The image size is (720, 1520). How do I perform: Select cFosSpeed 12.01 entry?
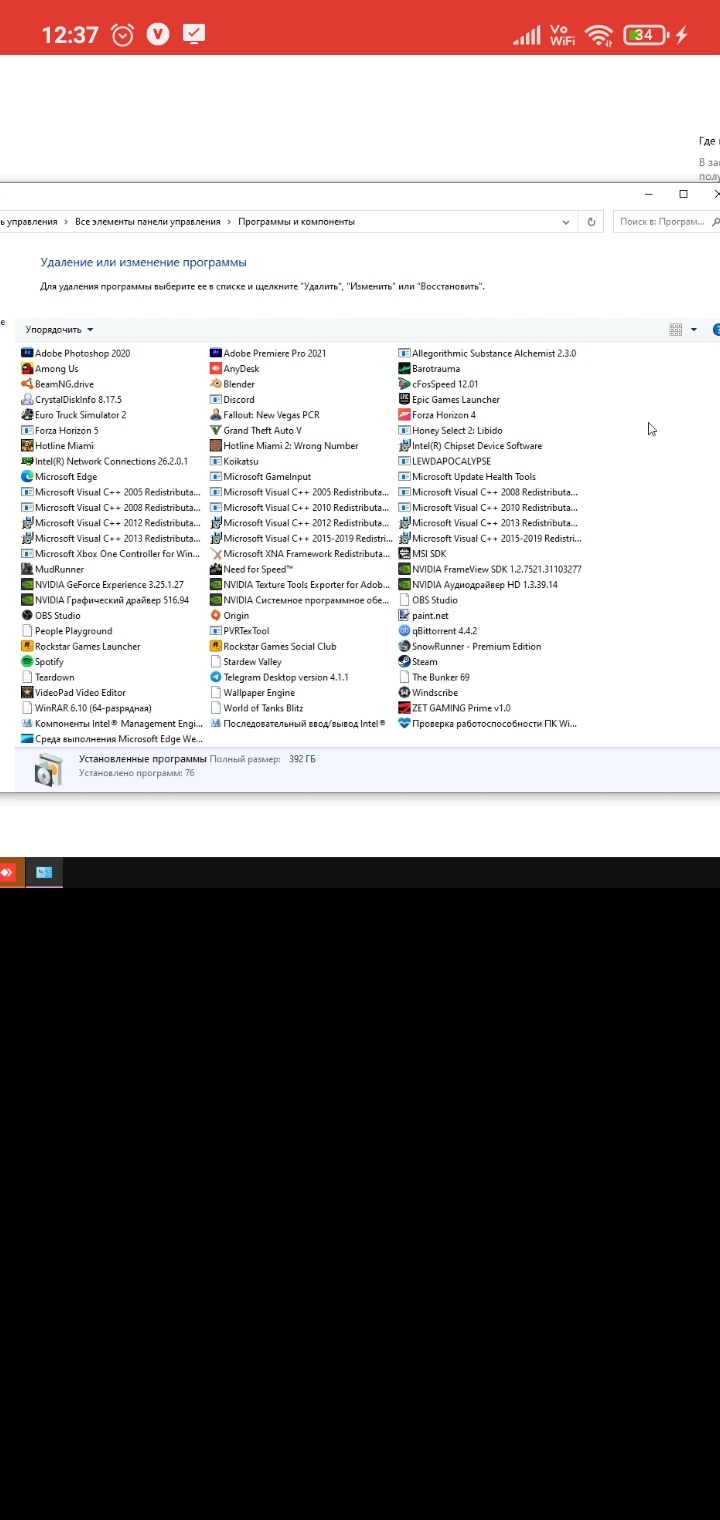pos(439,384)
